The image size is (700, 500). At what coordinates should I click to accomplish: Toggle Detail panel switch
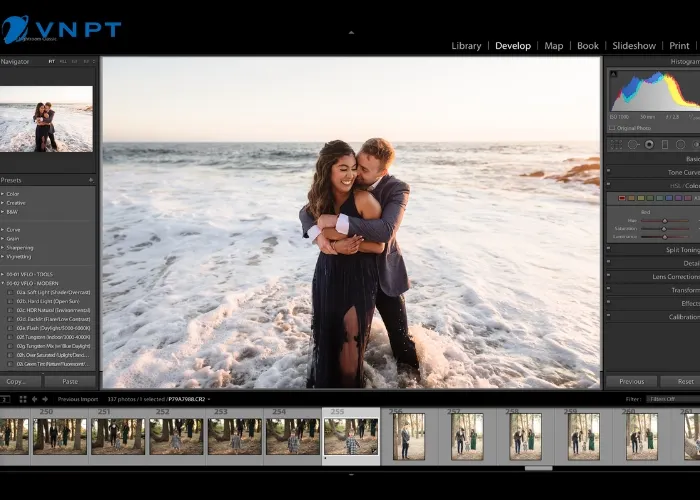click(x=608, y=261)
